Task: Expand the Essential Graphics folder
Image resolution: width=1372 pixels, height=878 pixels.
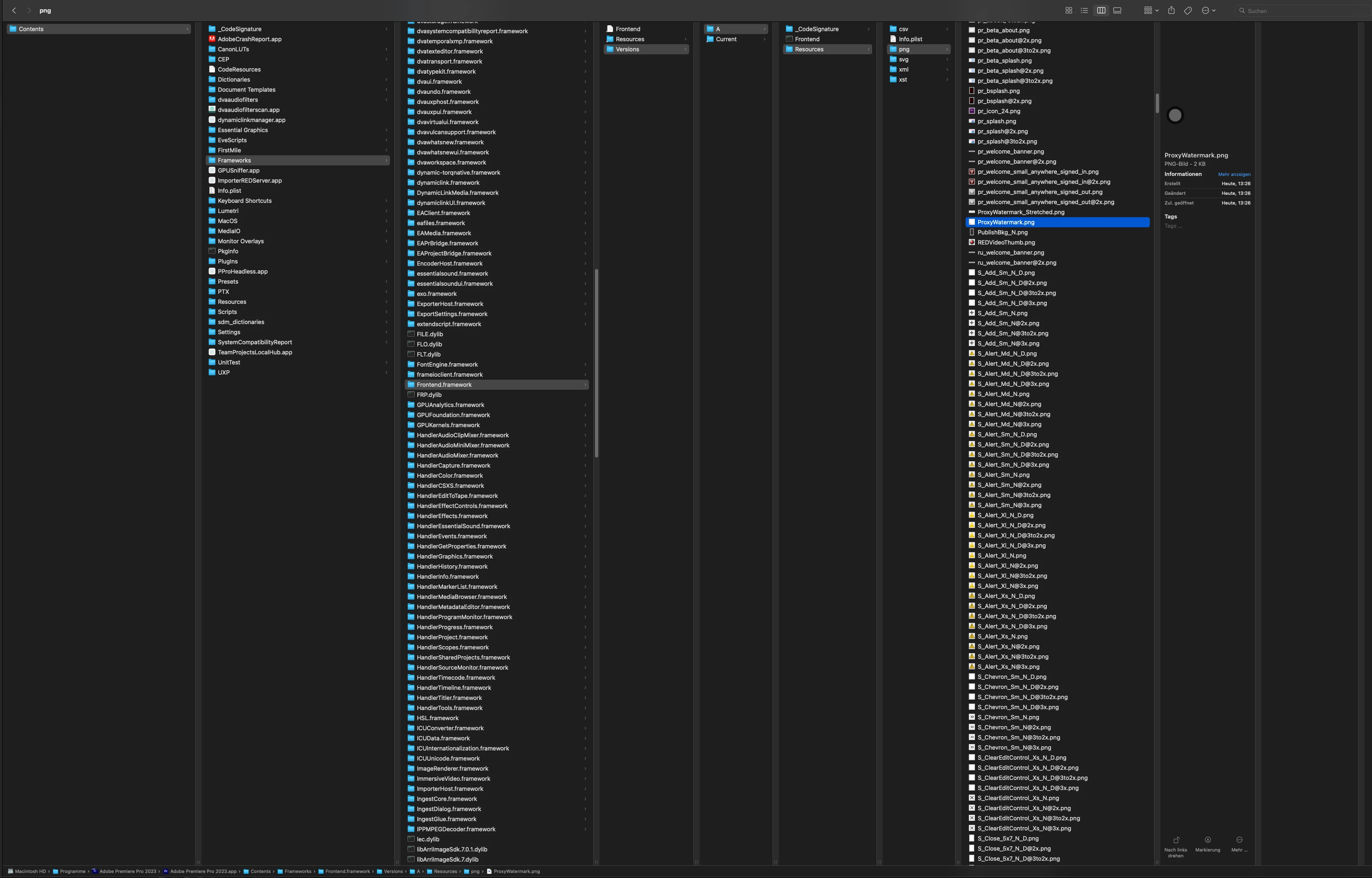Action: click(x=243, y=130)
